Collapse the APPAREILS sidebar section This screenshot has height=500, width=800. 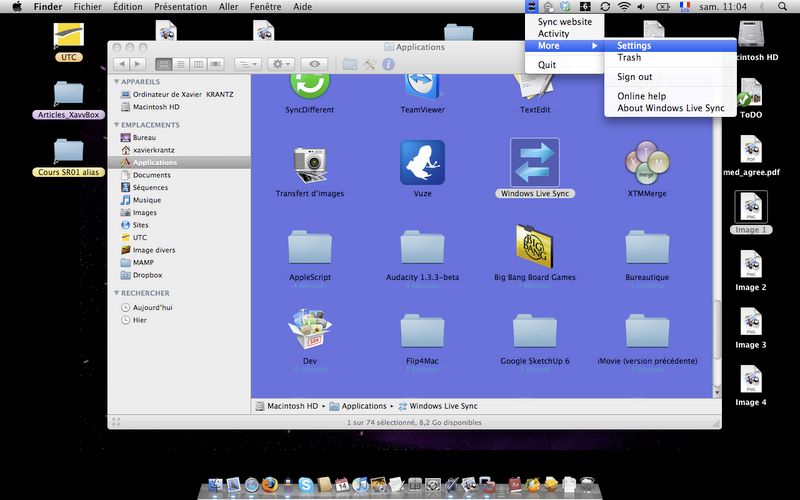(116, 82)
